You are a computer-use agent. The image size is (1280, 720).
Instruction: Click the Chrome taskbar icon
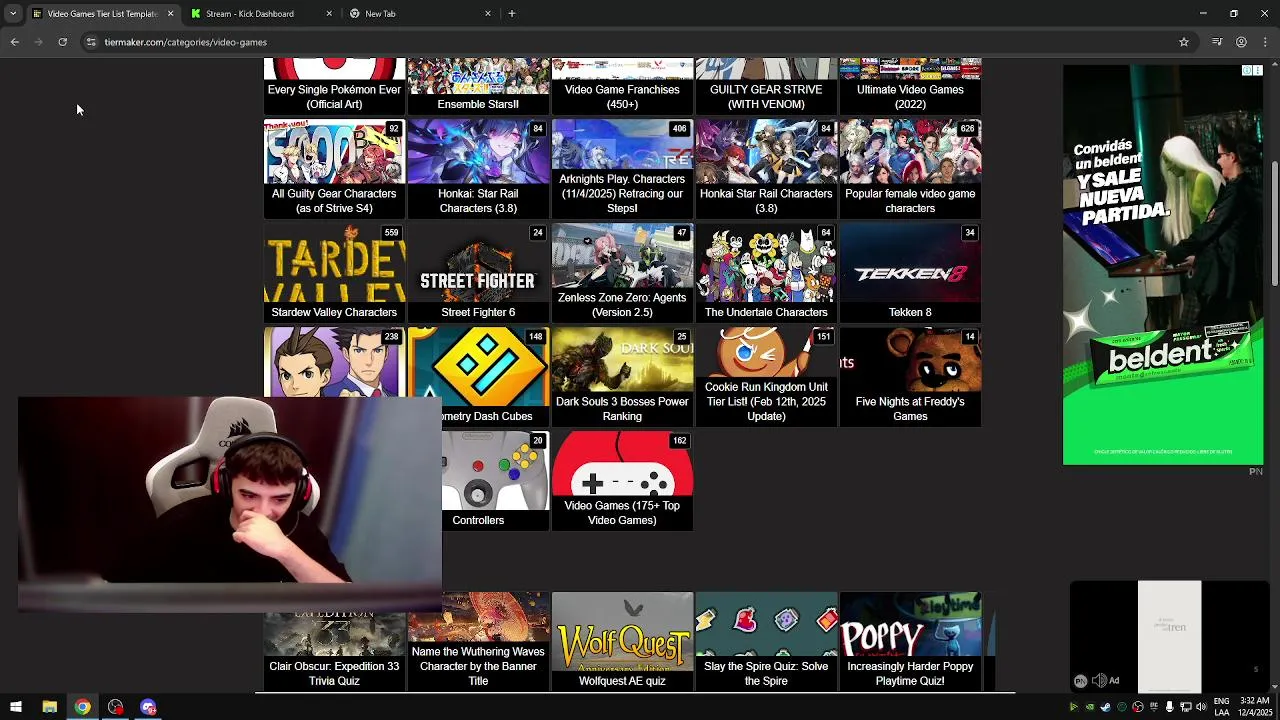pyautogui.click(x=82, y=707)
